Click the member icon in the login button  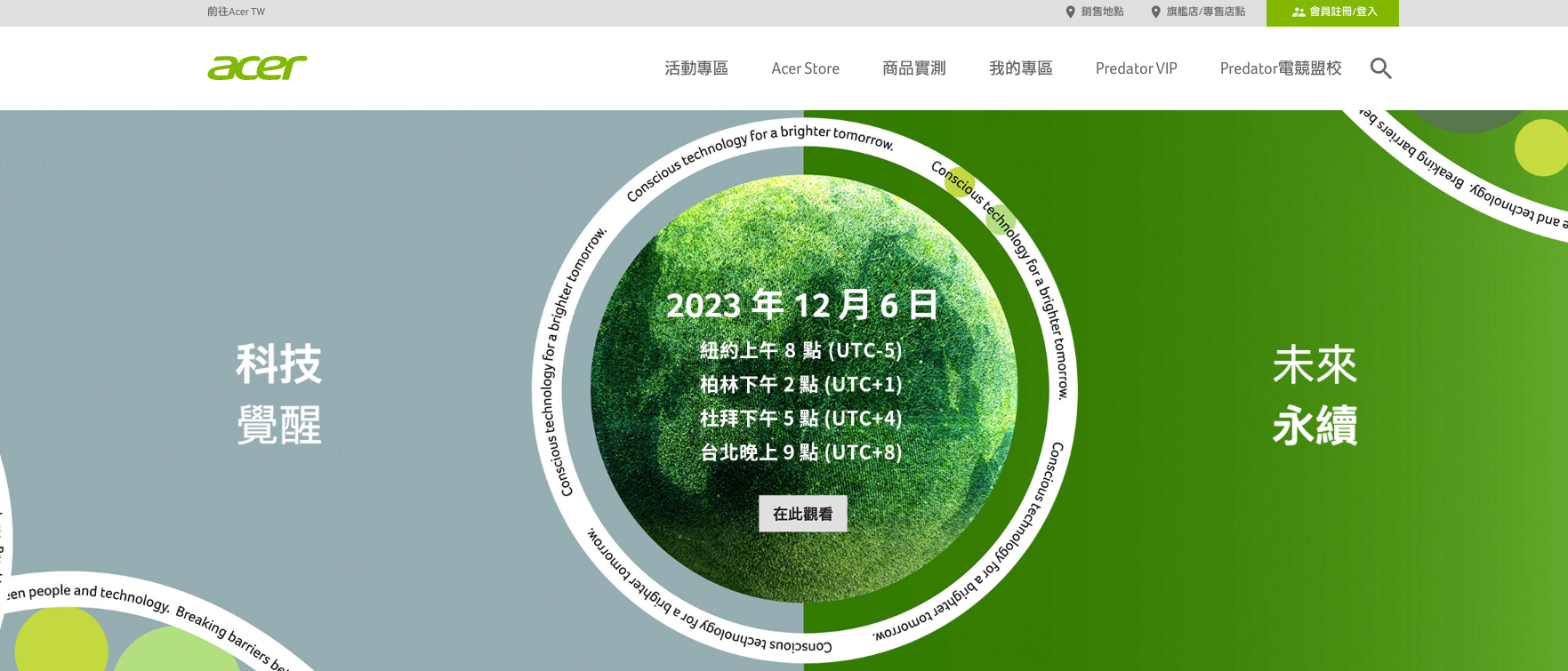tap(1299, 12)
